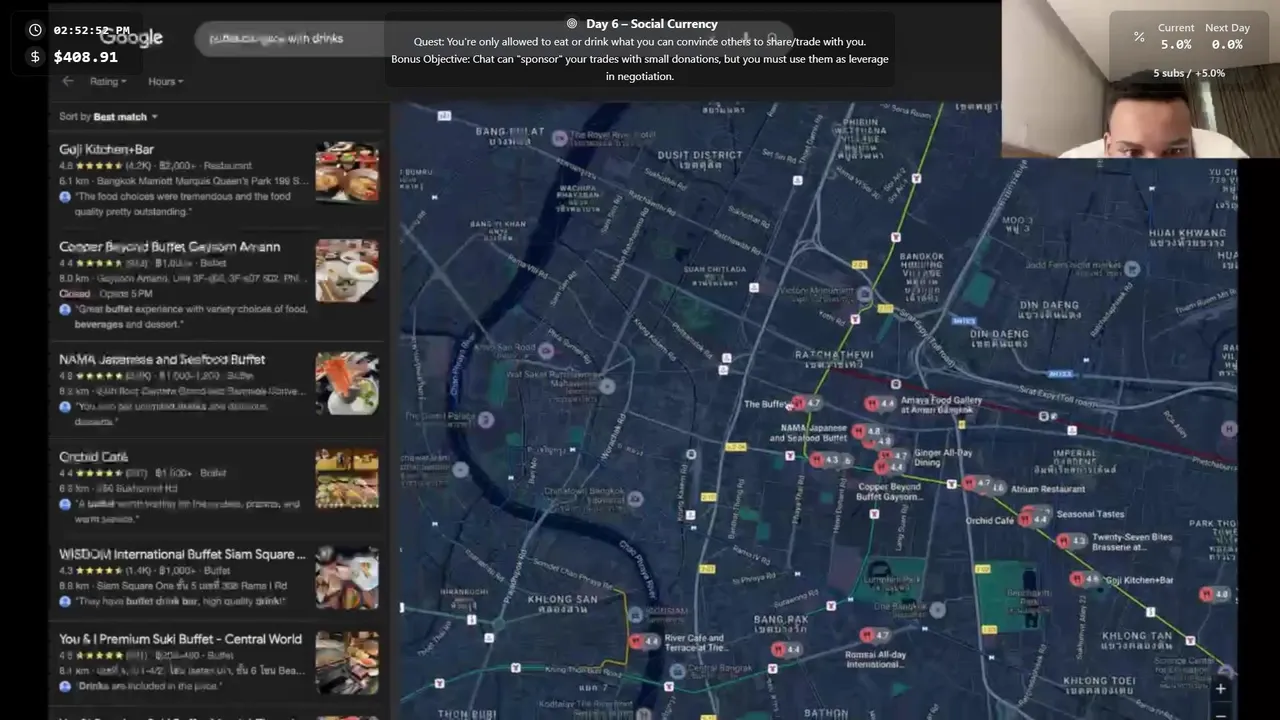This screenshot has height=720, width=1280.
Task: Click the Google logo
Action: pyautogui.click(x=131, y=38)
